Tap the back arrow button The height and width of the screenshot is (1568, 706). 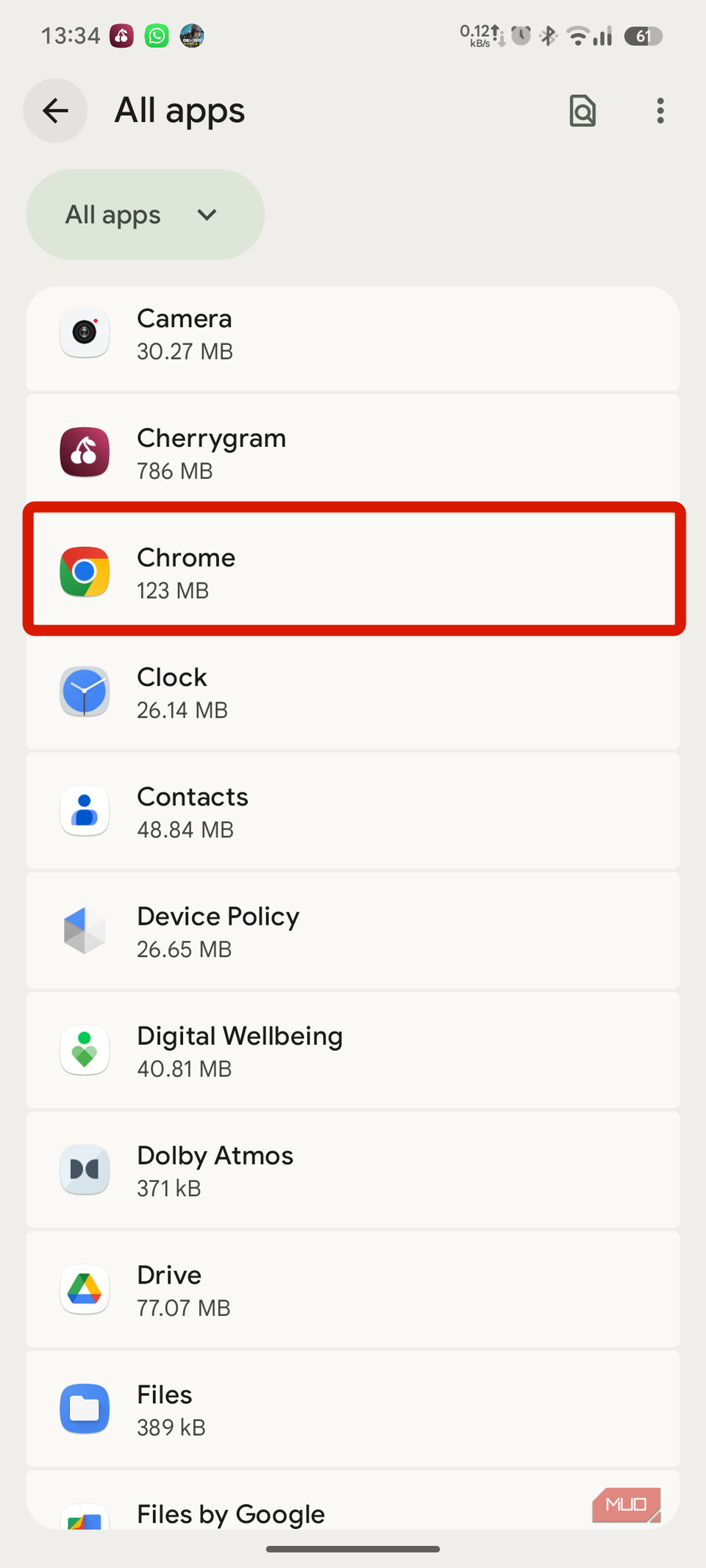55,110
